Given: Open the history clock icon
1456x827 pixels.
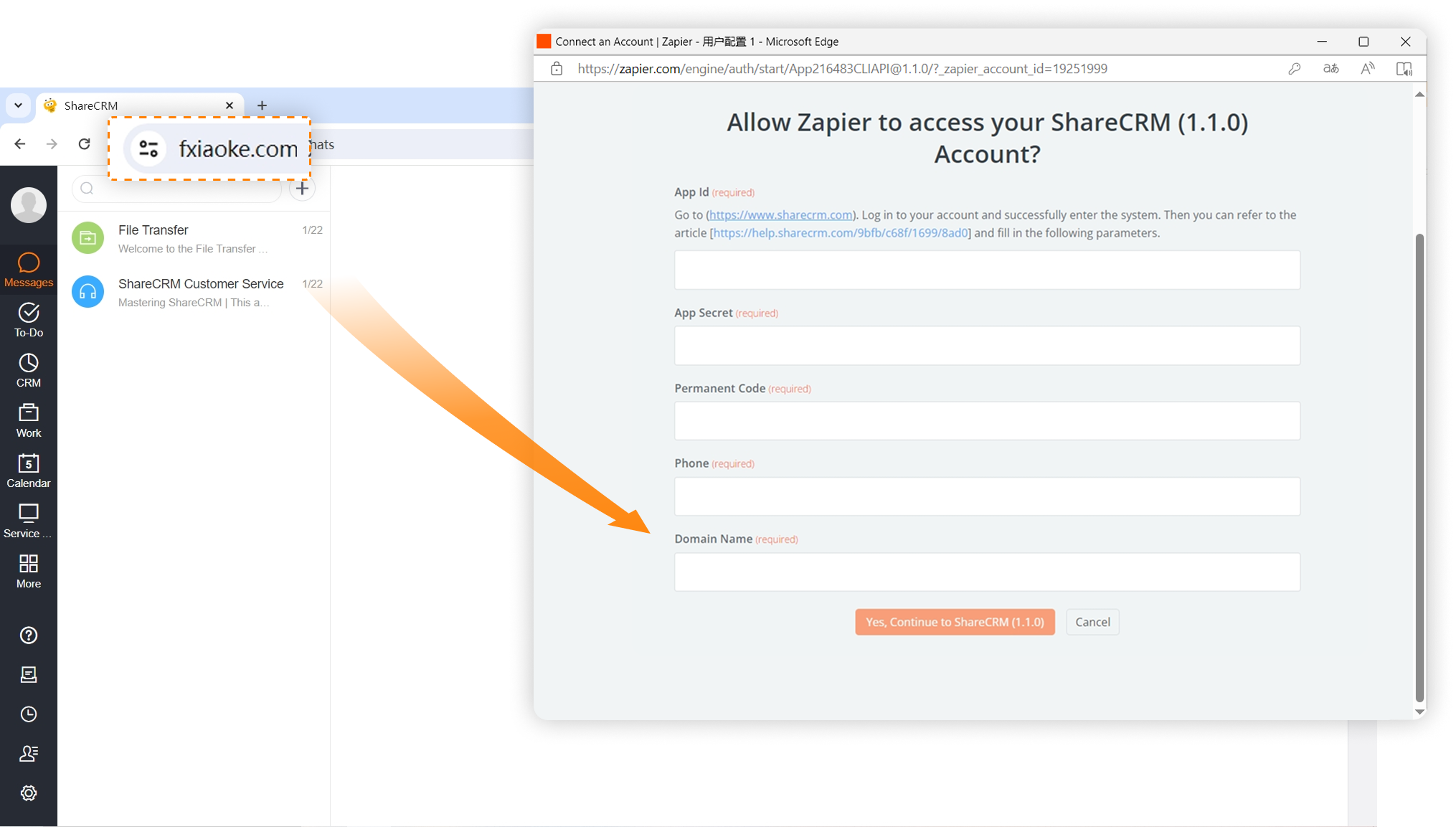Looking at the screenshot, I should point(29,714).
